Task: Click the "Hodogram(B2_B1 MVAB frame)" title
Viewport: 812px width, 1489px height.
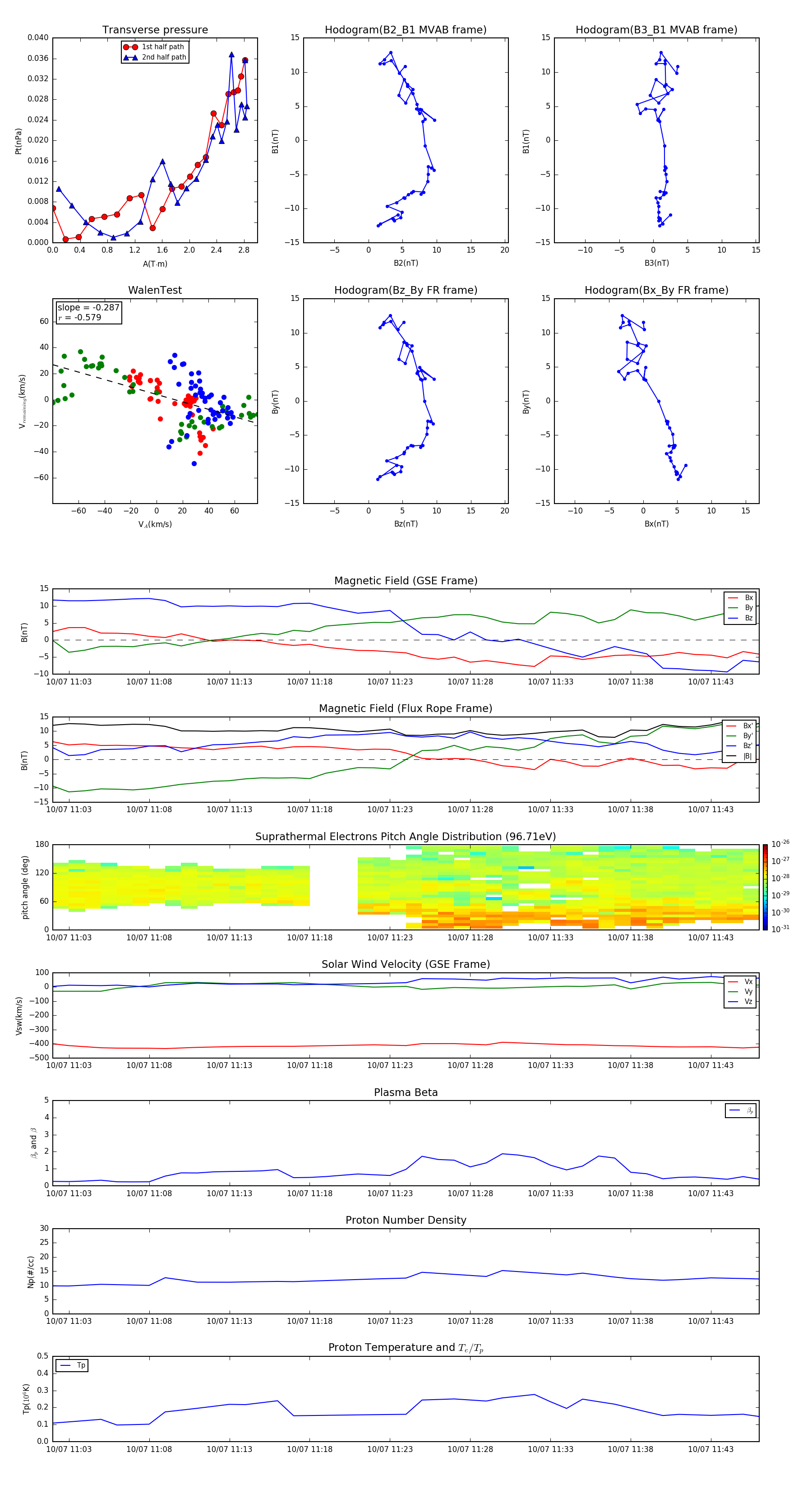Action: tap(406, 30)
